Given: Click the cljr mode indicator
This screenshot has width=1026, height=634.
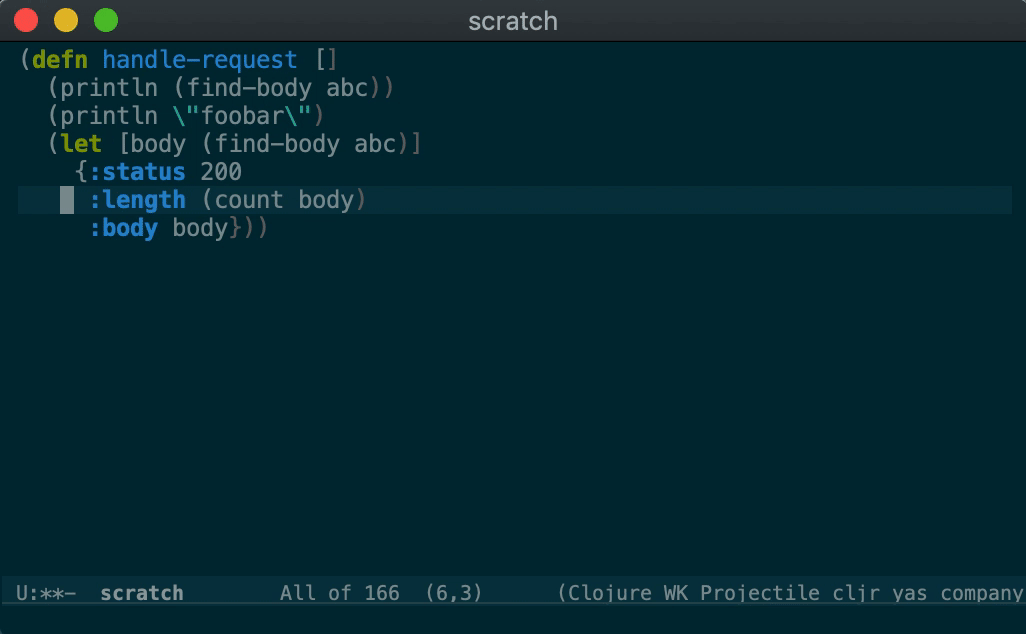Looking at the screenshot, I should tap(853, 593).
